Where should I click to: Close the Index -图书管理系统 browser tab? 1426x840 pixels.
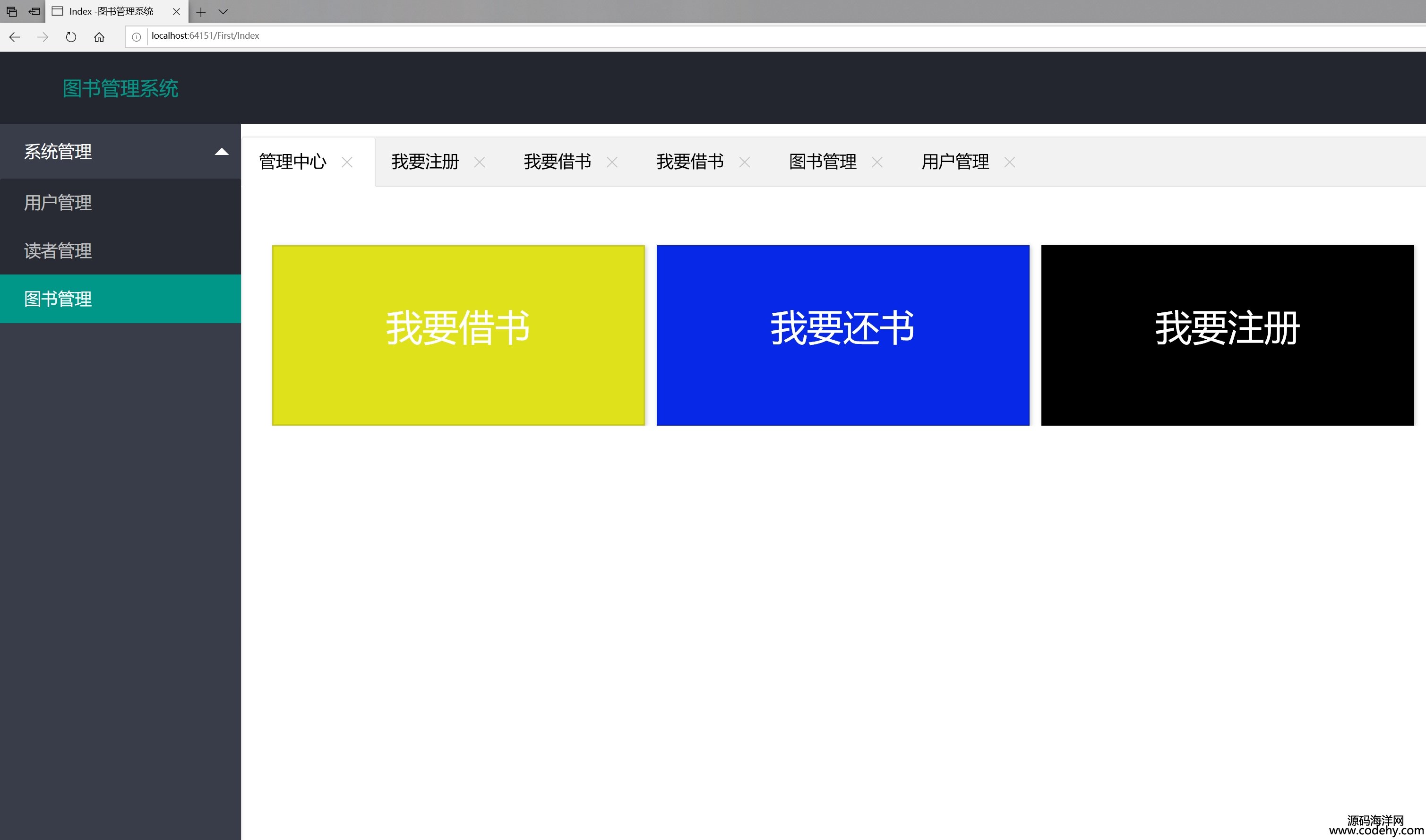coord(176,11)
